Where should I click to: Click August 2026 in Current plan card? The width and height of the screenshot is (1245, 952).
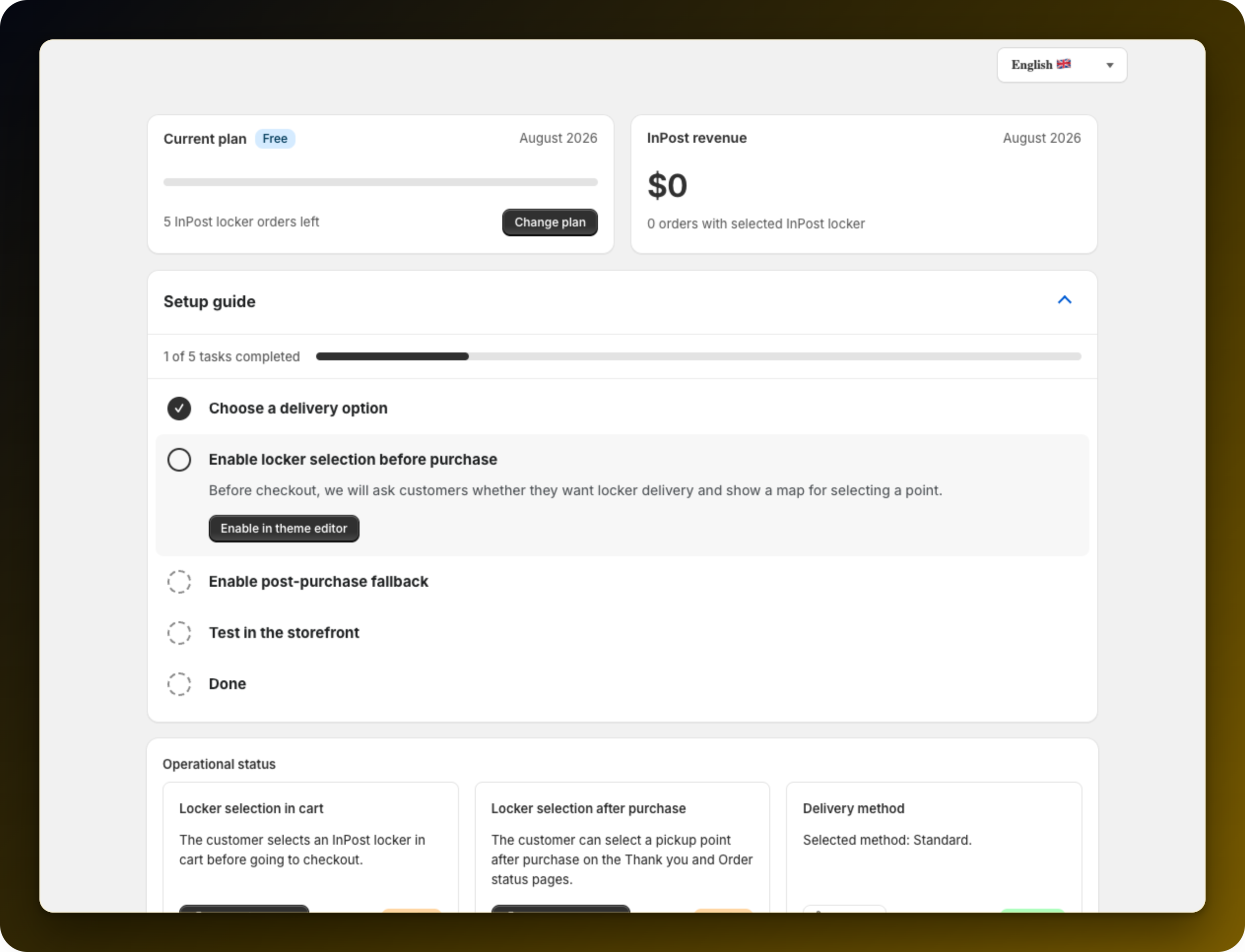558,138
